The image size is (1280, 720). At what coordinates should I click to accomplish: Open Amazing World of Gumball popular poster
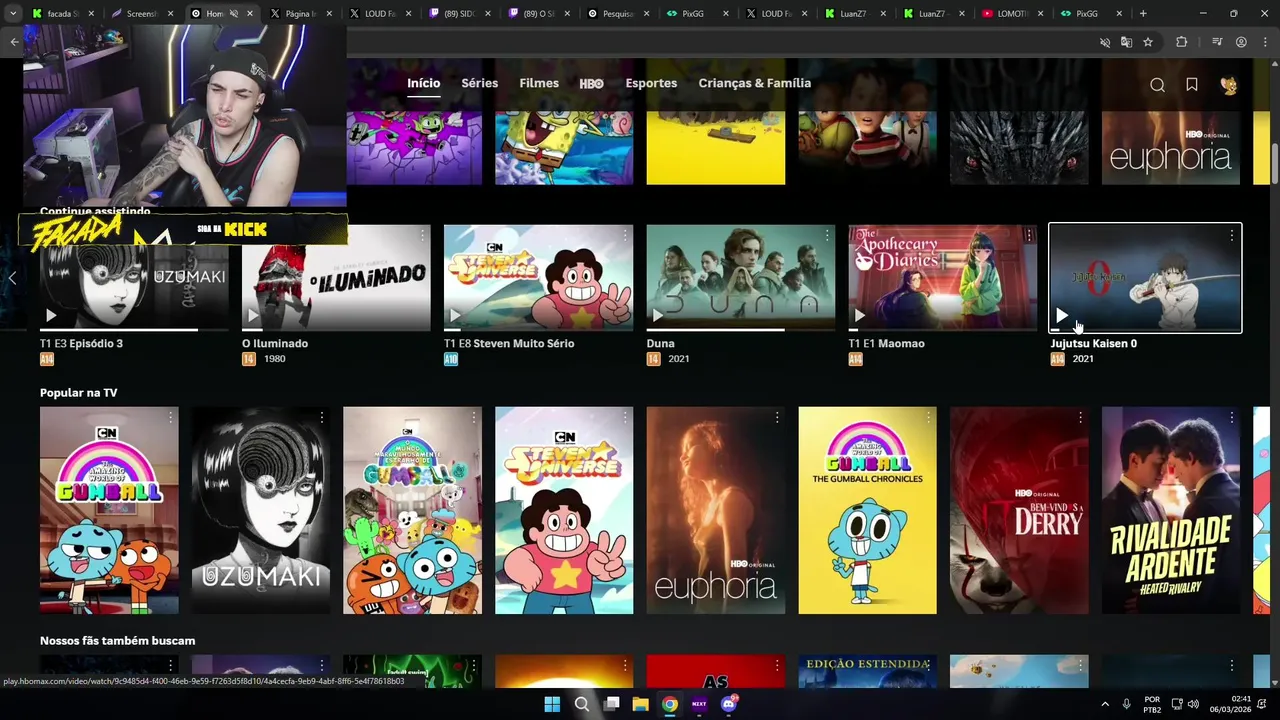click(x=109, y=510)
